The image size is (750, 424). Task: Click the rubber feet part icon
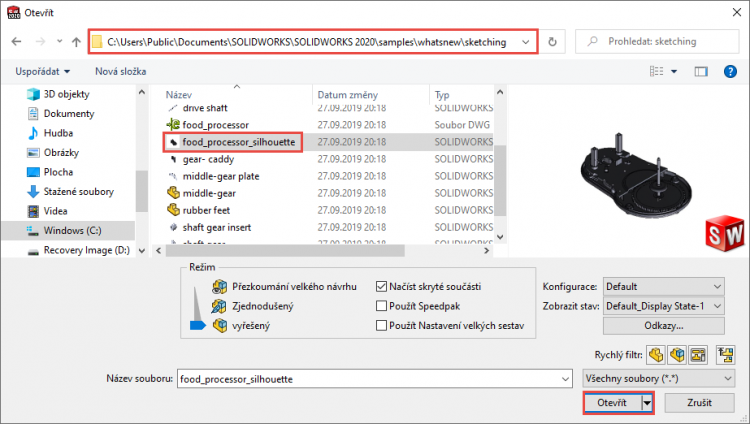coord(173,210)
